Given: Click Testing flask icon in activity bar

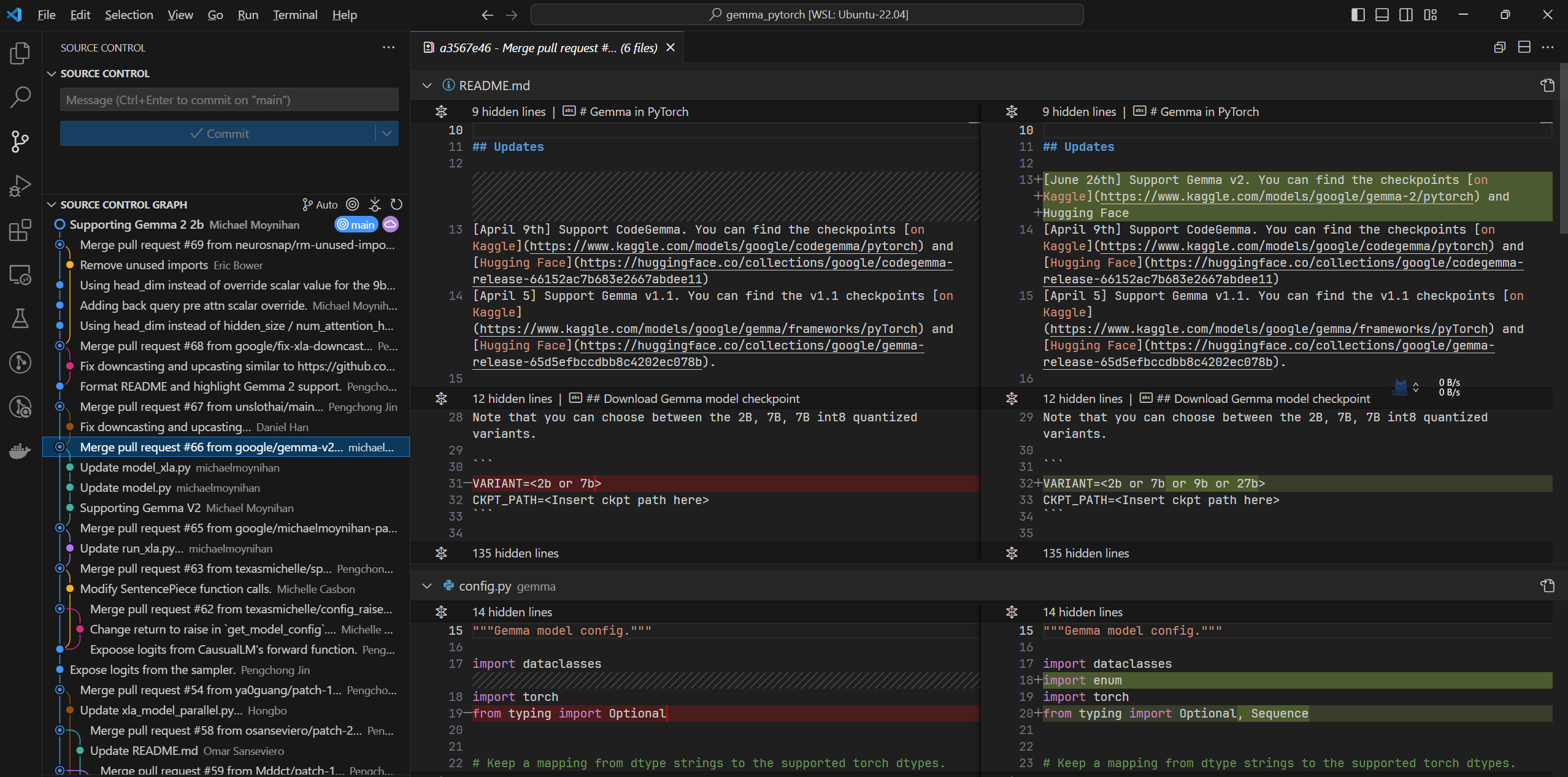Looking at the screenshot, I should tap(20, 318).
